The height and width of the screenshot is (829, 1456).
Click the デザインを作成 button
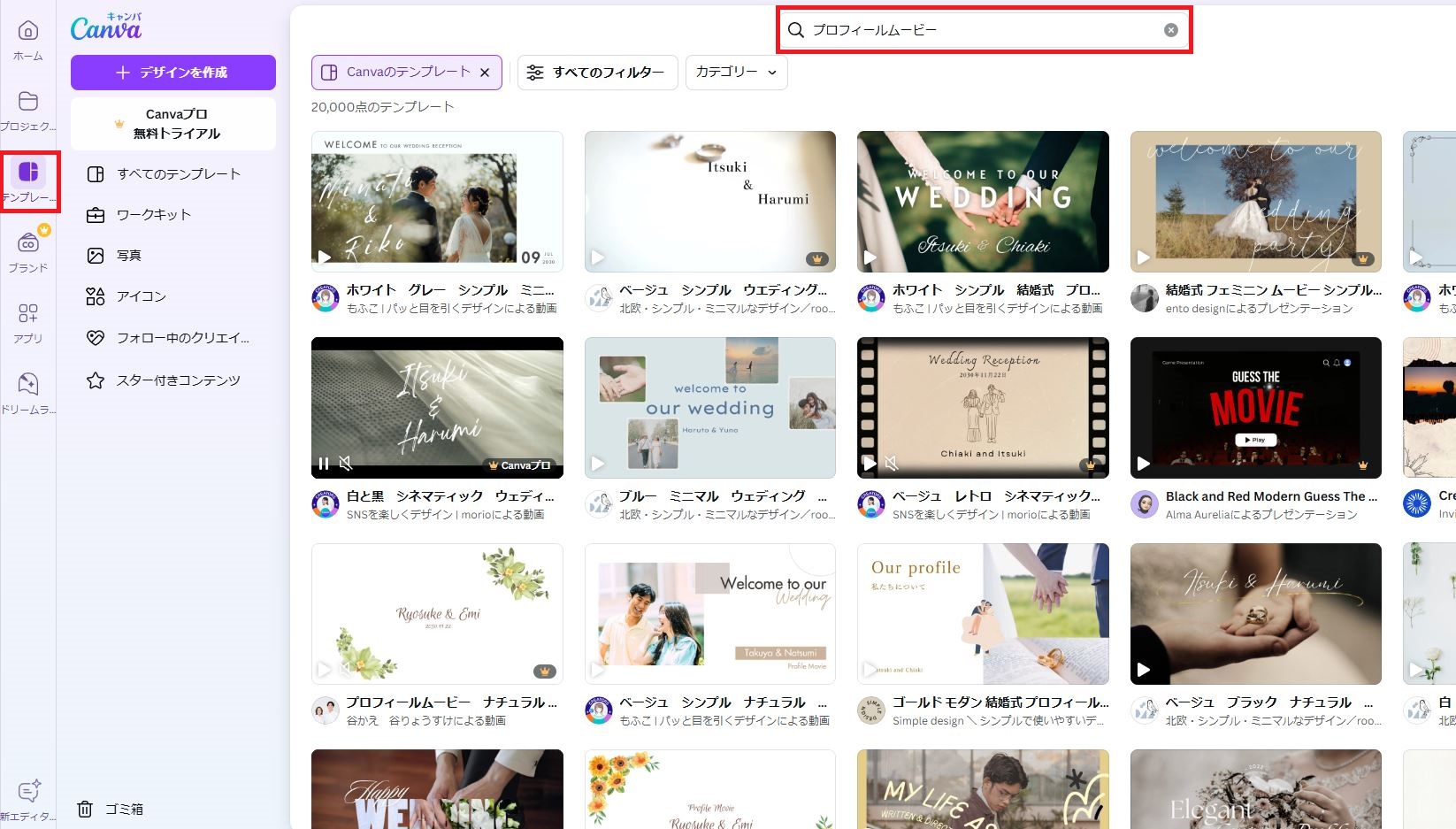(x=172, y=72)
